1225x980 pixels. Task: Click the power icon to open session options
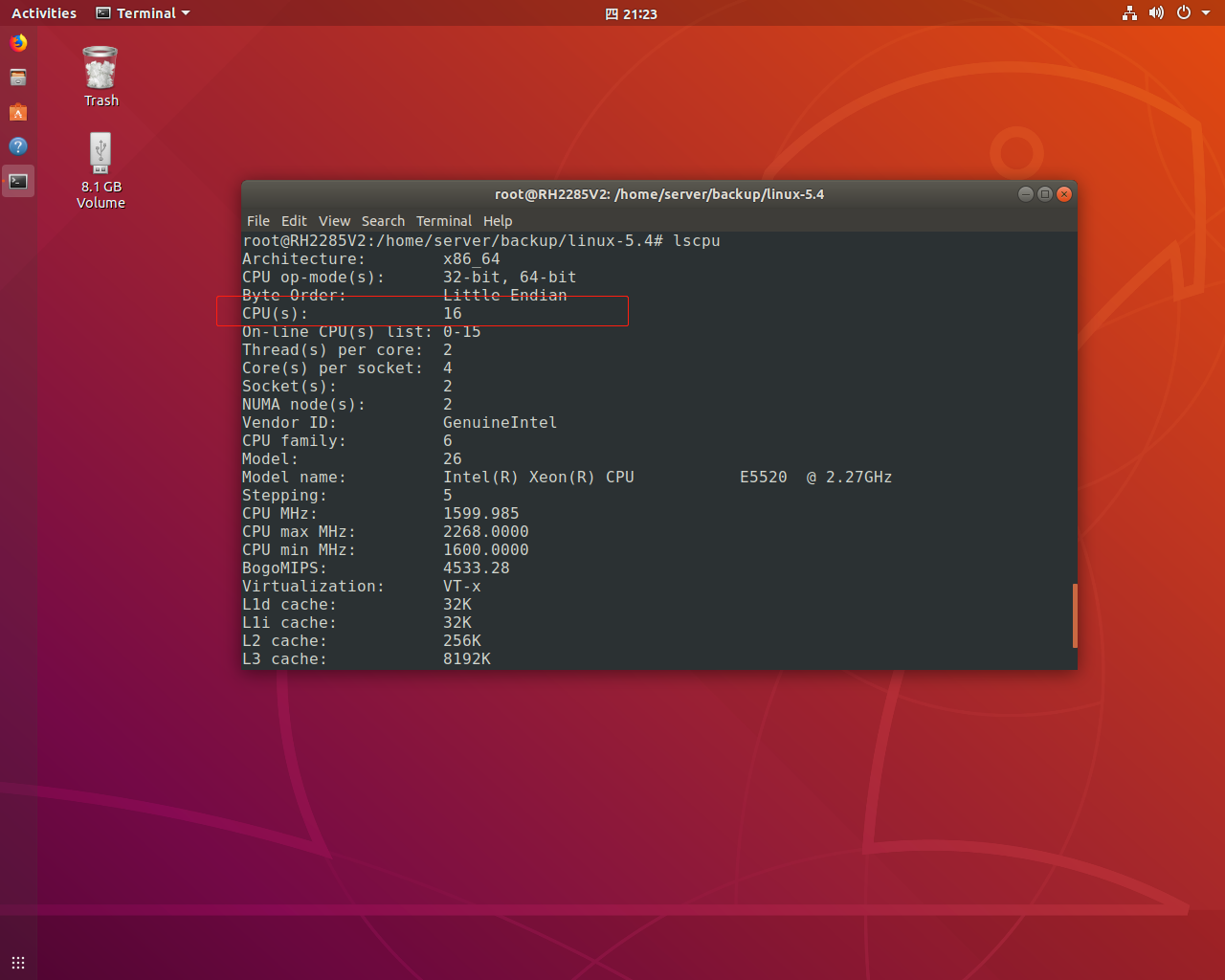pos(1183,12)
